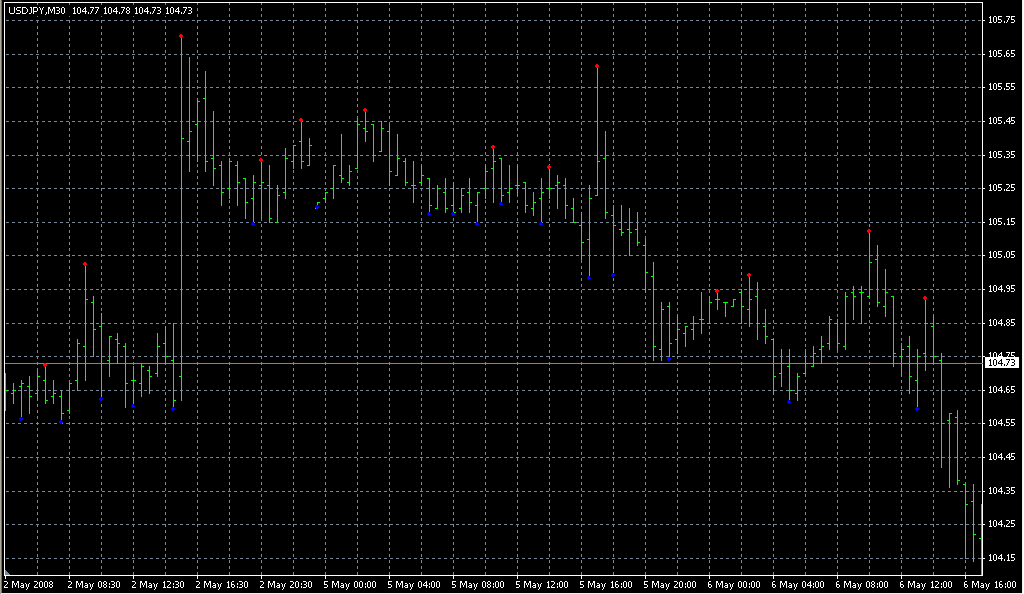
Task: Click the 104.25 price scale label
Action: 1001,524
